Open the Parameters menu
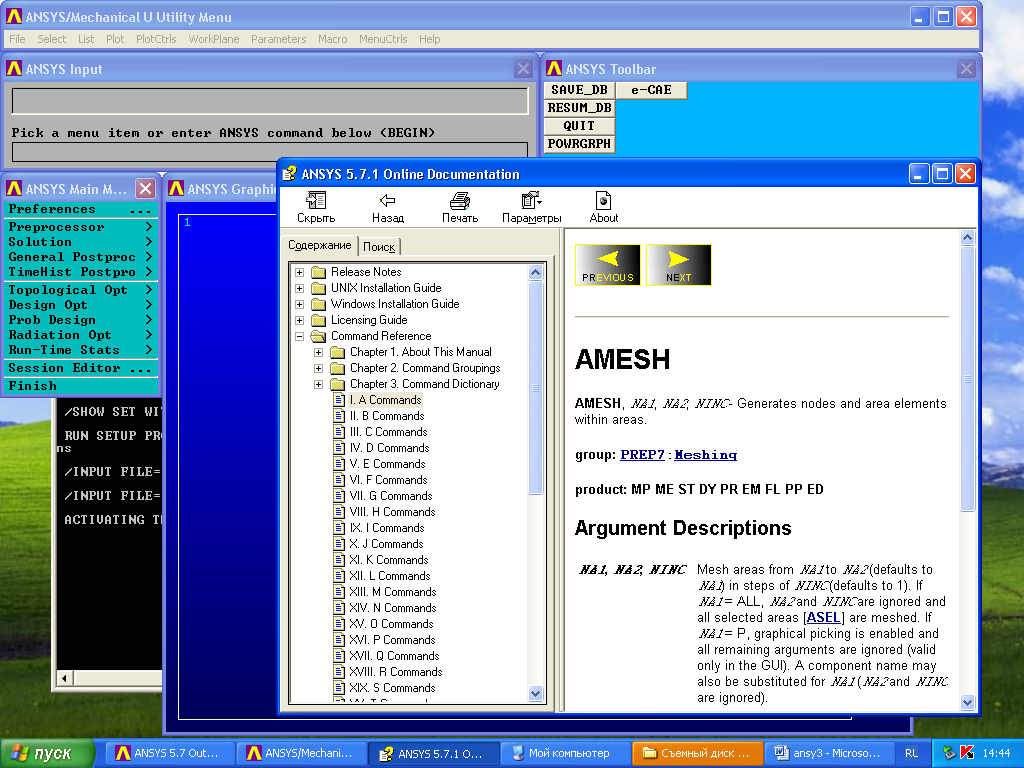Screen dimensions: 1024x768 coord(278,39)
